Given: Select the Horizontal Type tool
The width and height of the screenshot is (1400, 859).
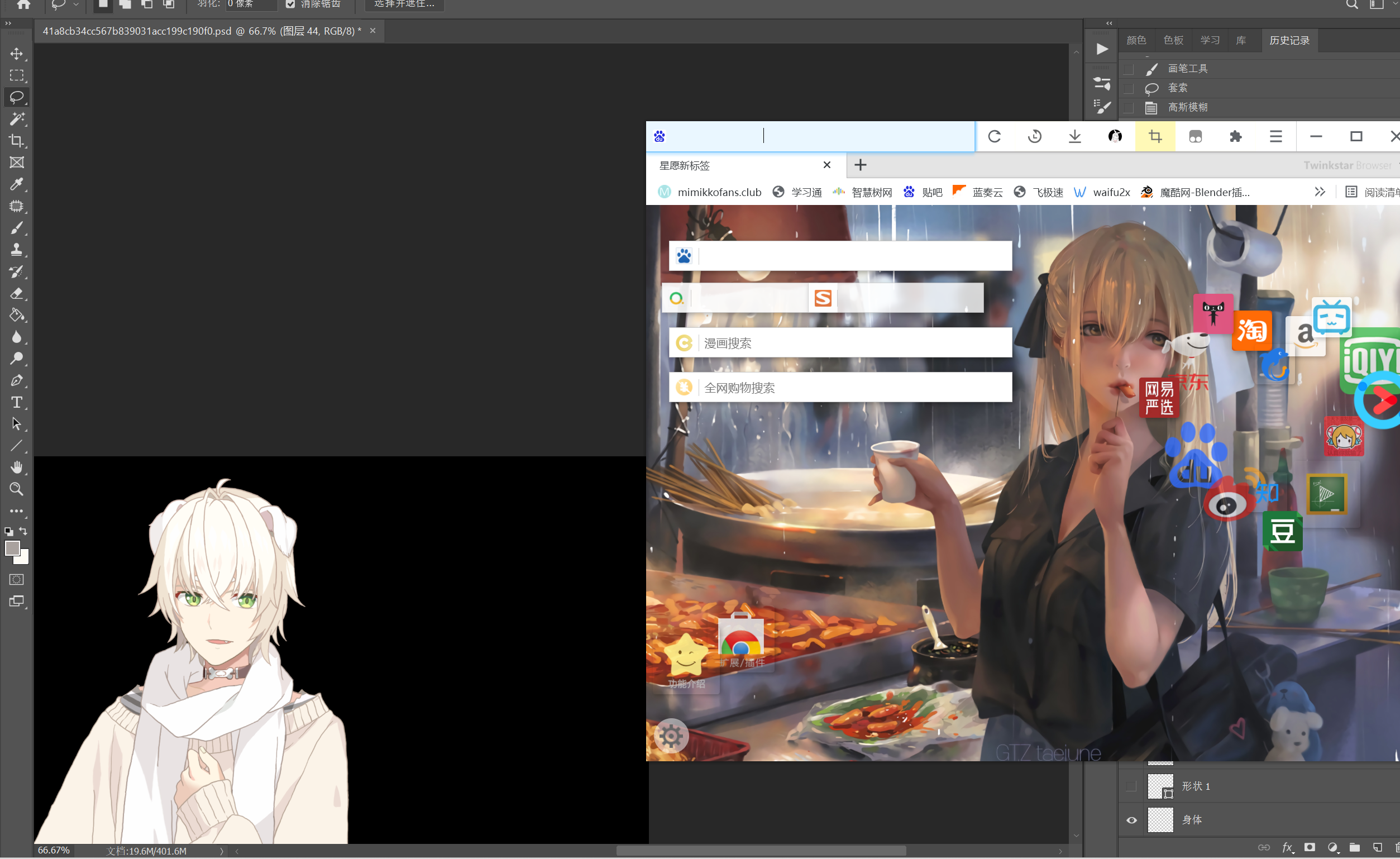Looking at the screenshot, I should pyautogui.click(x=17, y=402).
